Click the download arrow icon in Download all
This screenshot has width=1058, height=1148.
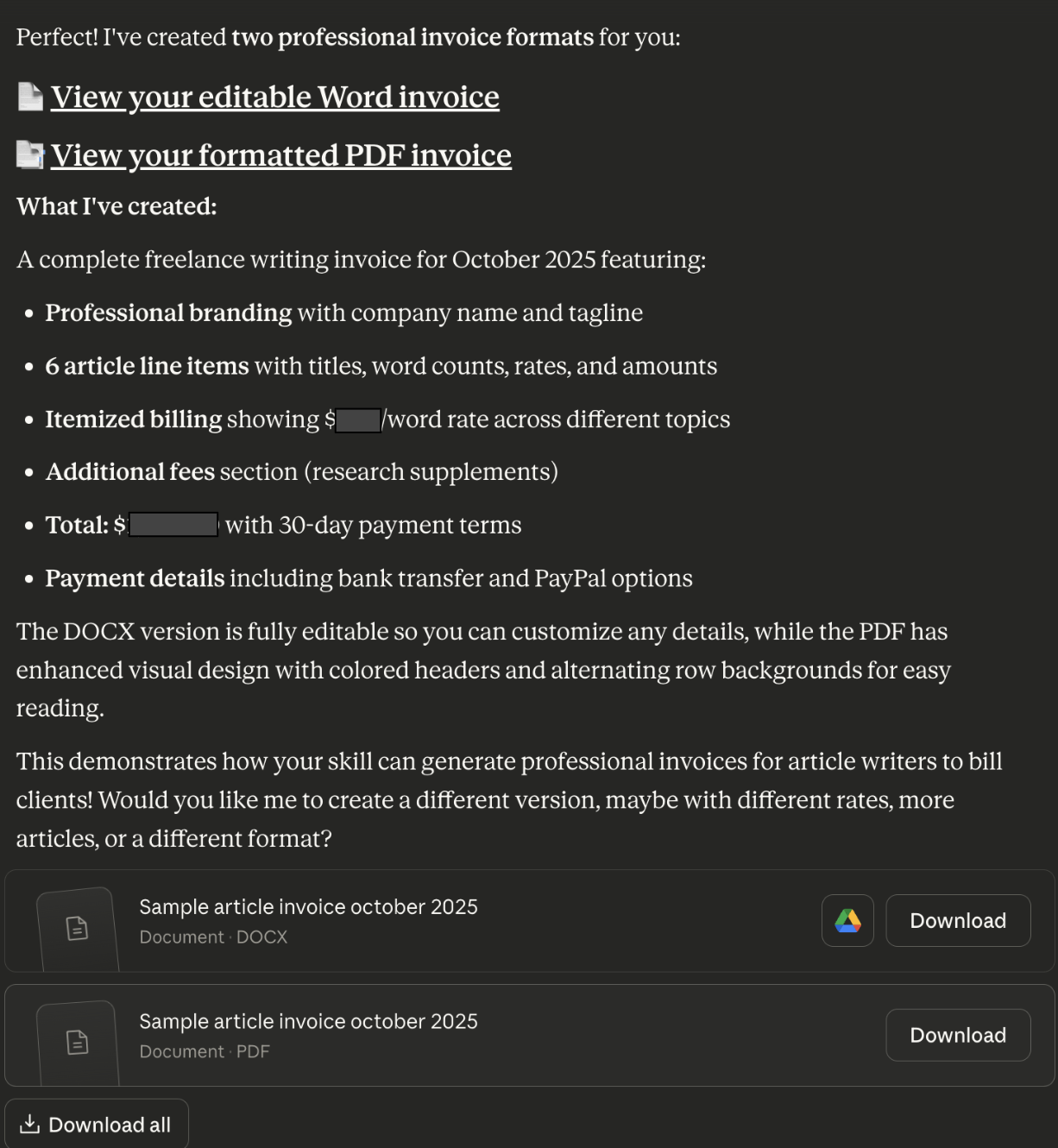pos(29,1124)
